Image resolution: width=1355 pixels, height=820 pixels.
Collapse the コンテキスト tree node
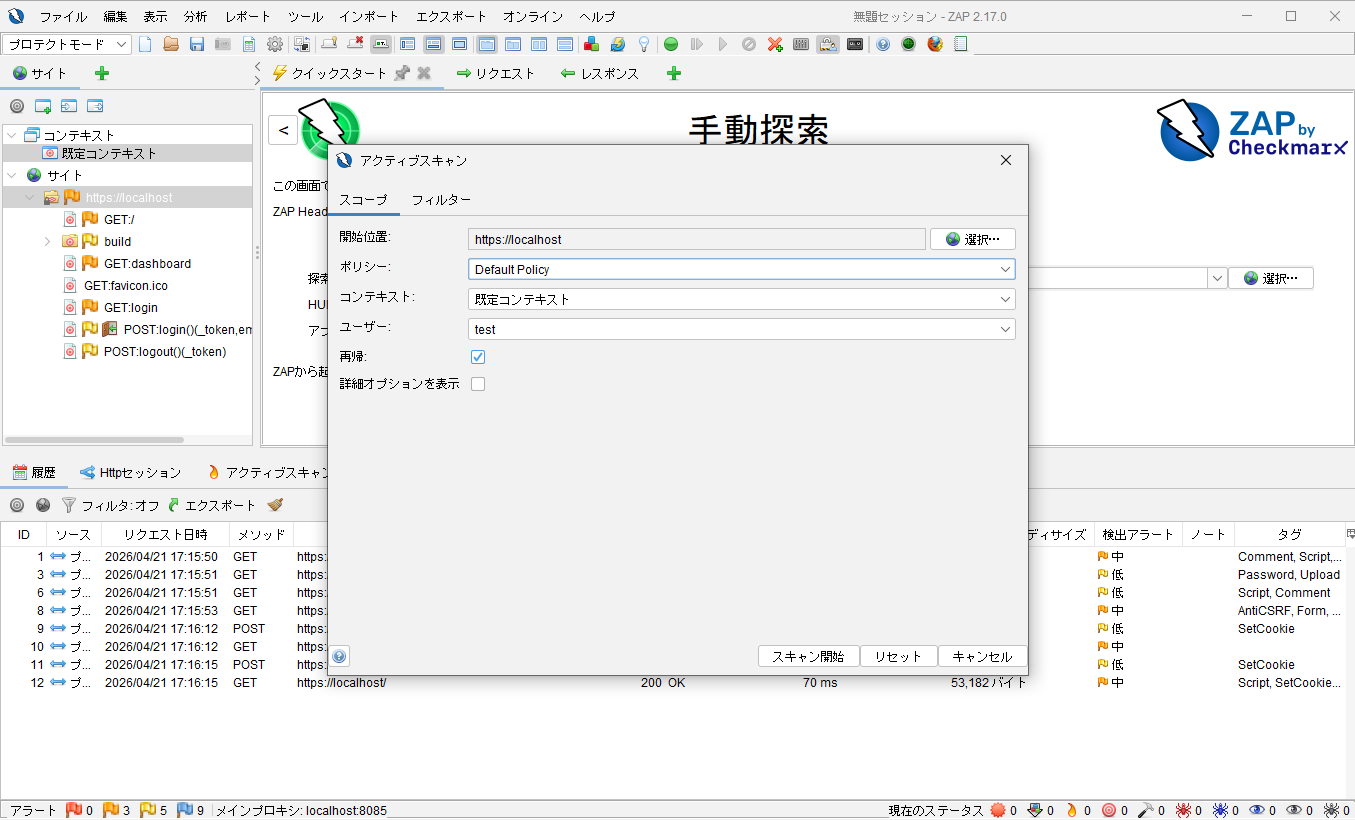[x=11, y=135]
